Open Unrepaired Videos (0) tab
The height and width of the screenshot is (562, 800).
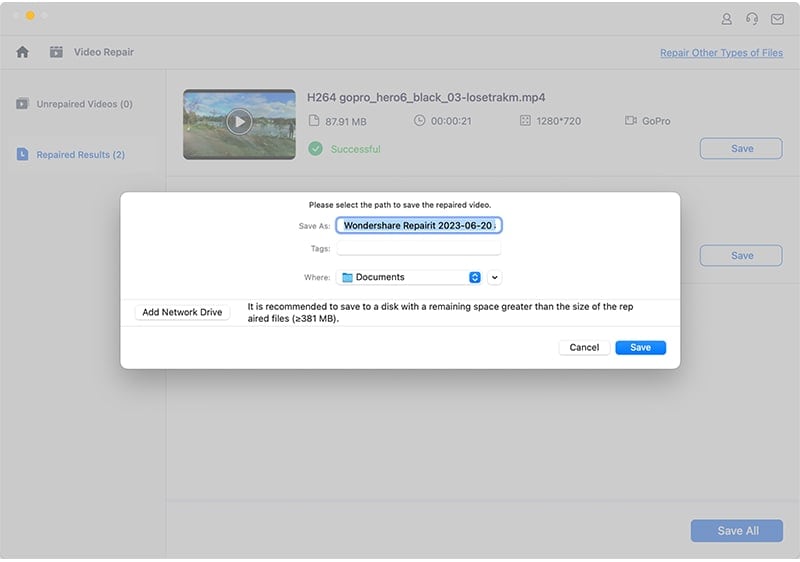click(x=74, y=104)
